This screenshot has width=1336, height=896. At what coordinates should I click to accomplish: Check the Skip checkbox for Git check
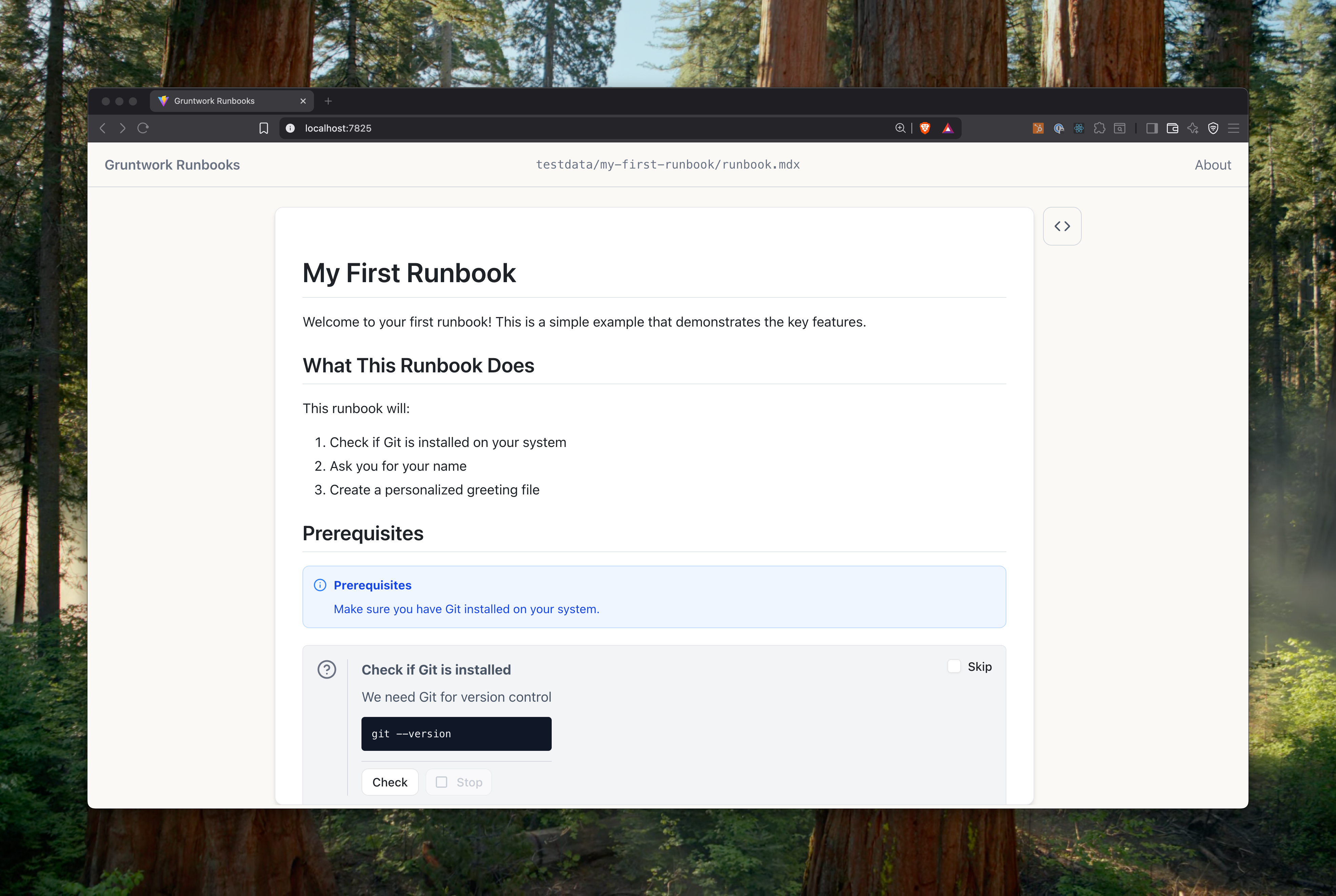(x=954, y=666)
